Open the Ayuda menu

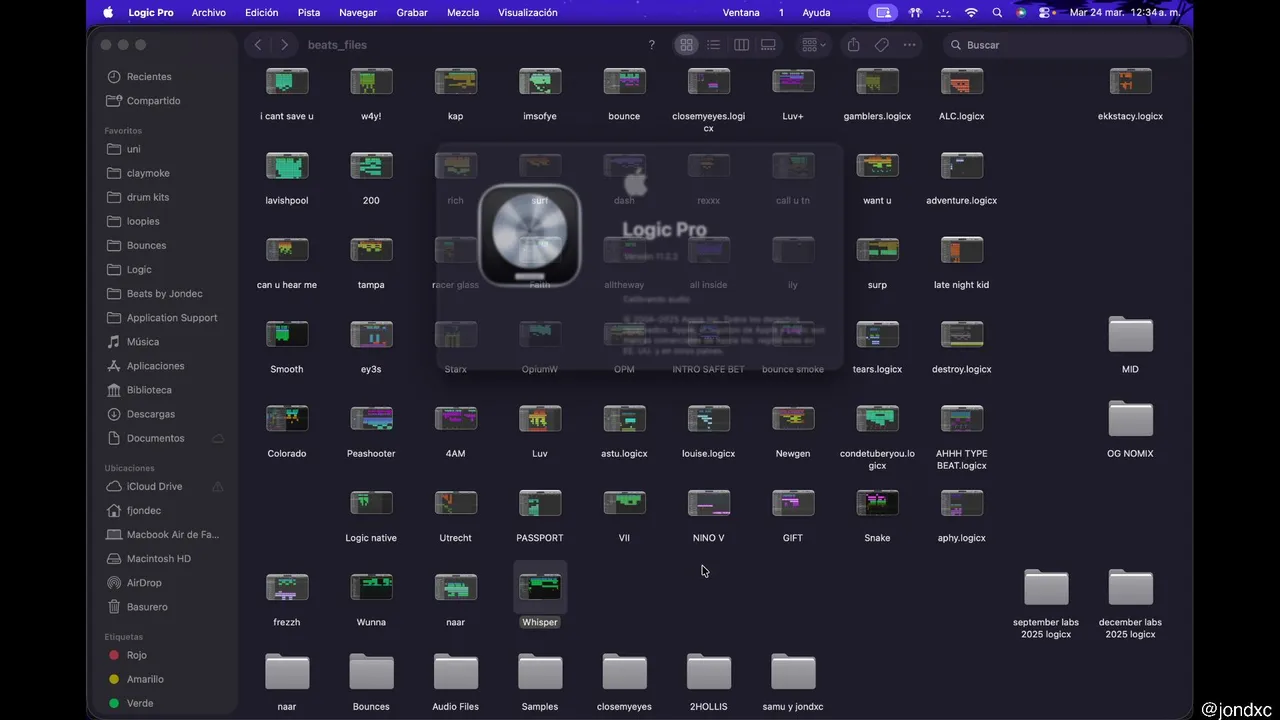816,12
